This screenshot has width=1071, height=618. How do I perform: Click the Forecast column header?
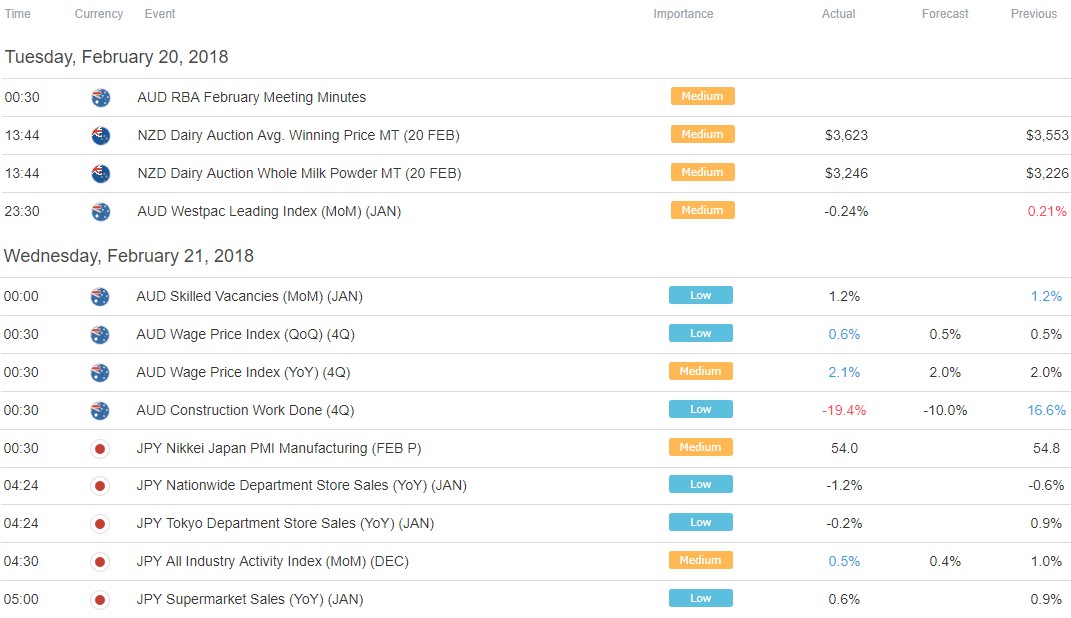click(945, 14)
